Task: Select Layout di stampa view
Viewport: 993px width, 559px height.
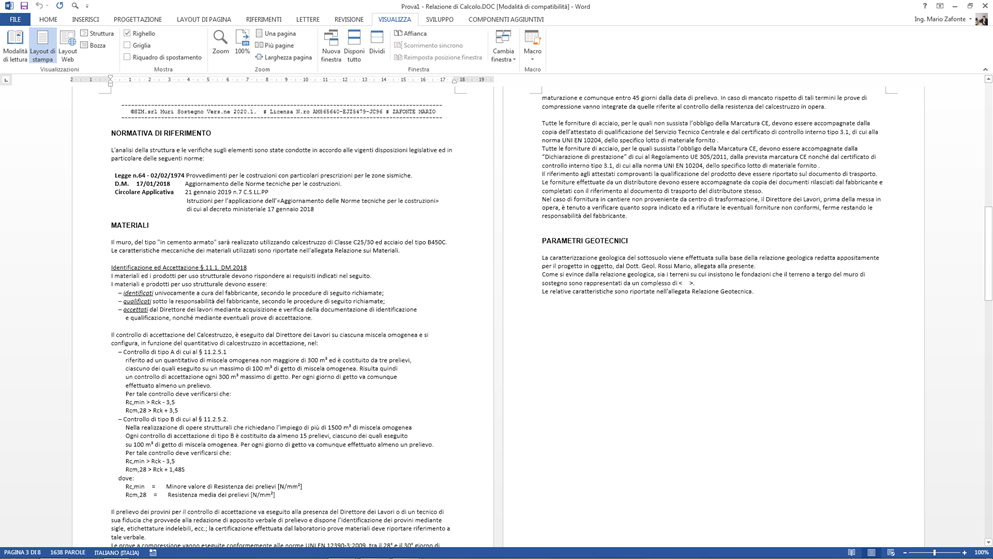Action: pyautogui.click(x=42, y=46)
